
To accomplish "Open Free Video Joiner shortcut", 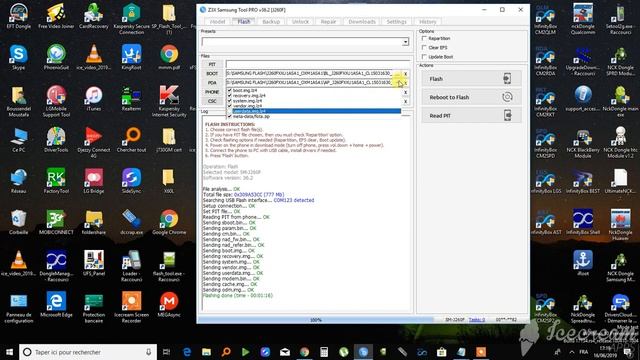I will (x=56, y=16).
